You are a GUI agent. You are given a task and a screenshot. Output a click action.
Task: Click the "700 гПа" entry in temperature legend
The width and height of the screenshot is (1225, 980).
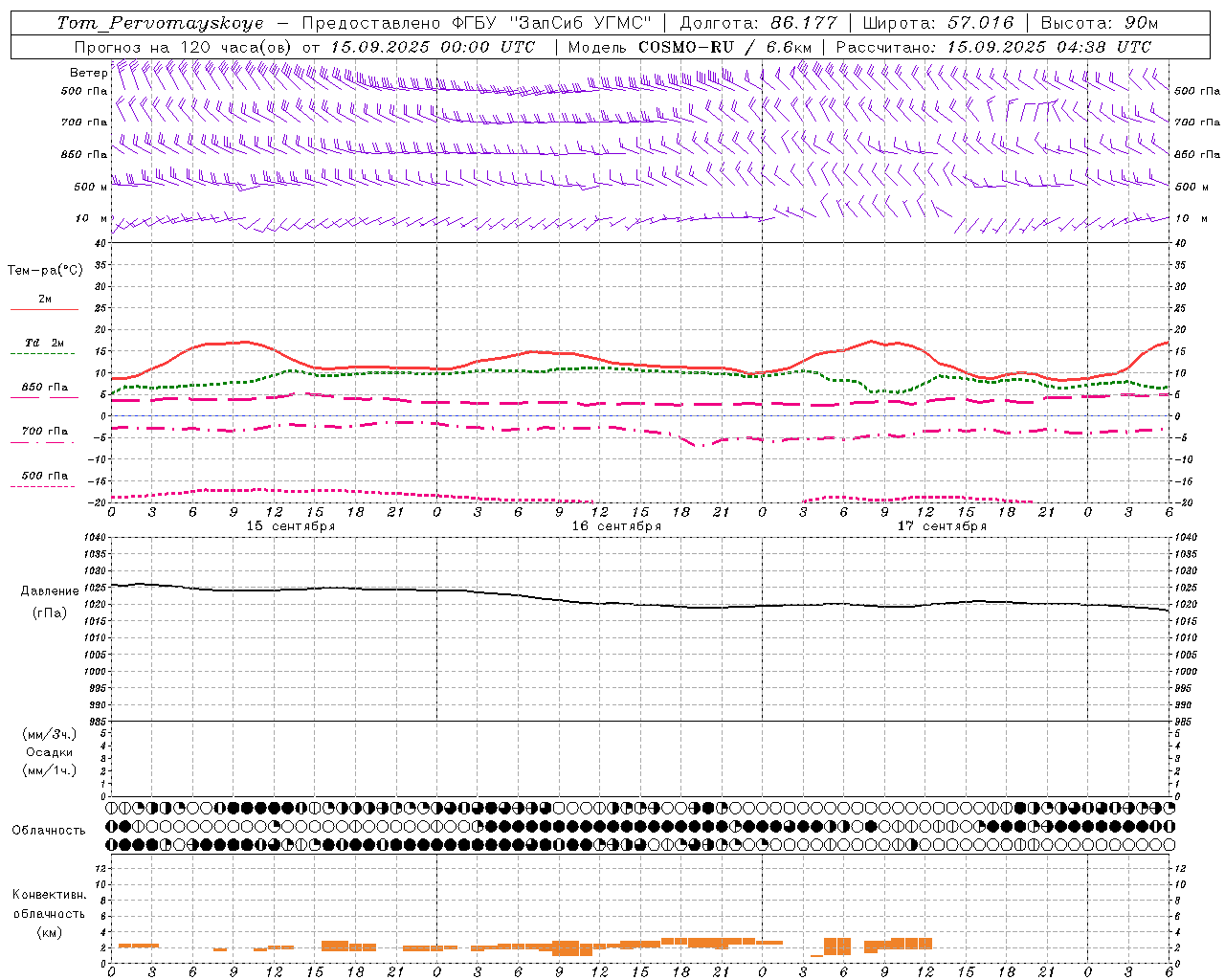(x=45, y=432)
